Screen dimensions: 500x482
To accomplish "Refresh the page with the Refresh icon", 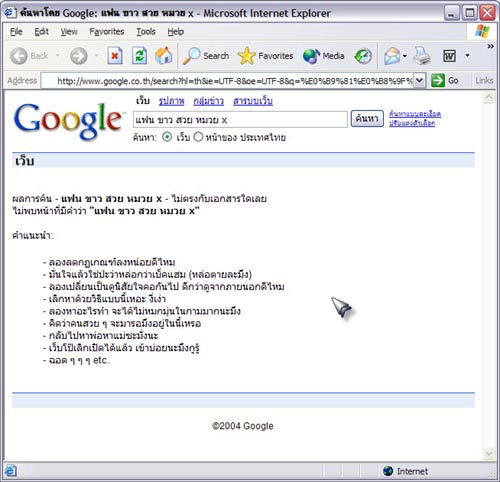I will (x=139, y=56).
